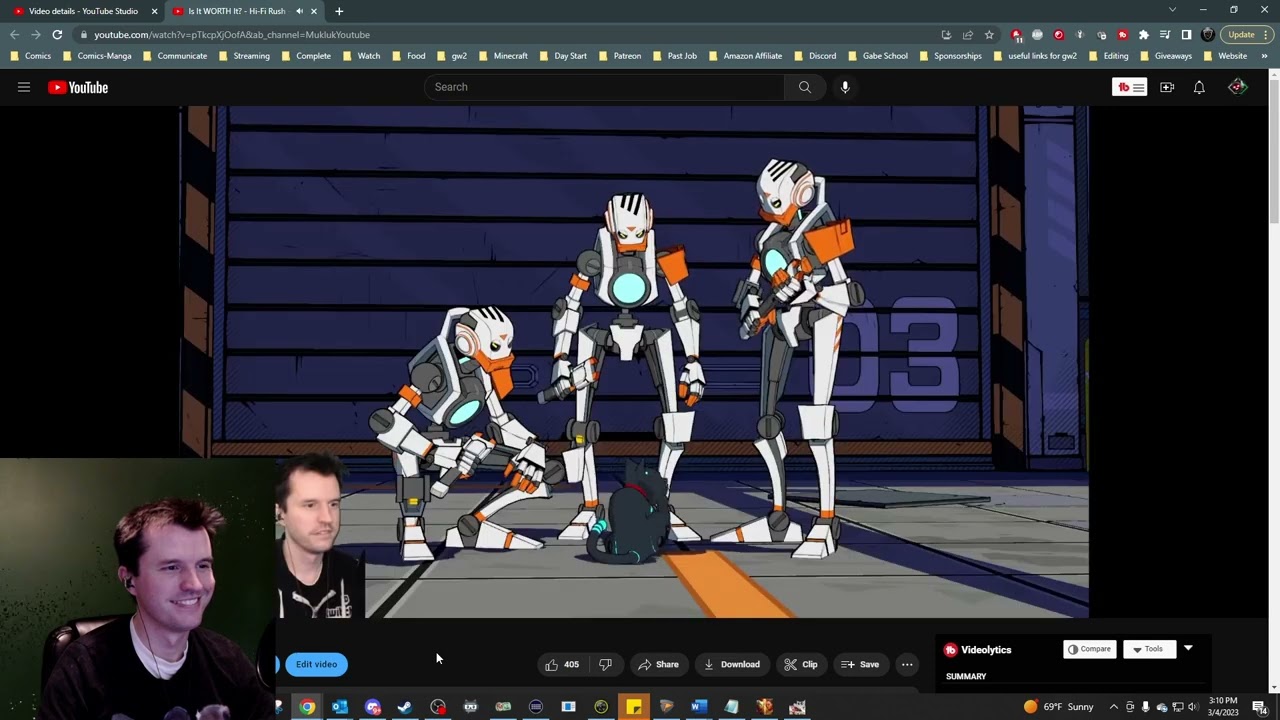Open the TubeBuddy menu in YouTube header
Image resolution: width=1280 pixels, height=720 pixels.
(x=1129, y=87)
